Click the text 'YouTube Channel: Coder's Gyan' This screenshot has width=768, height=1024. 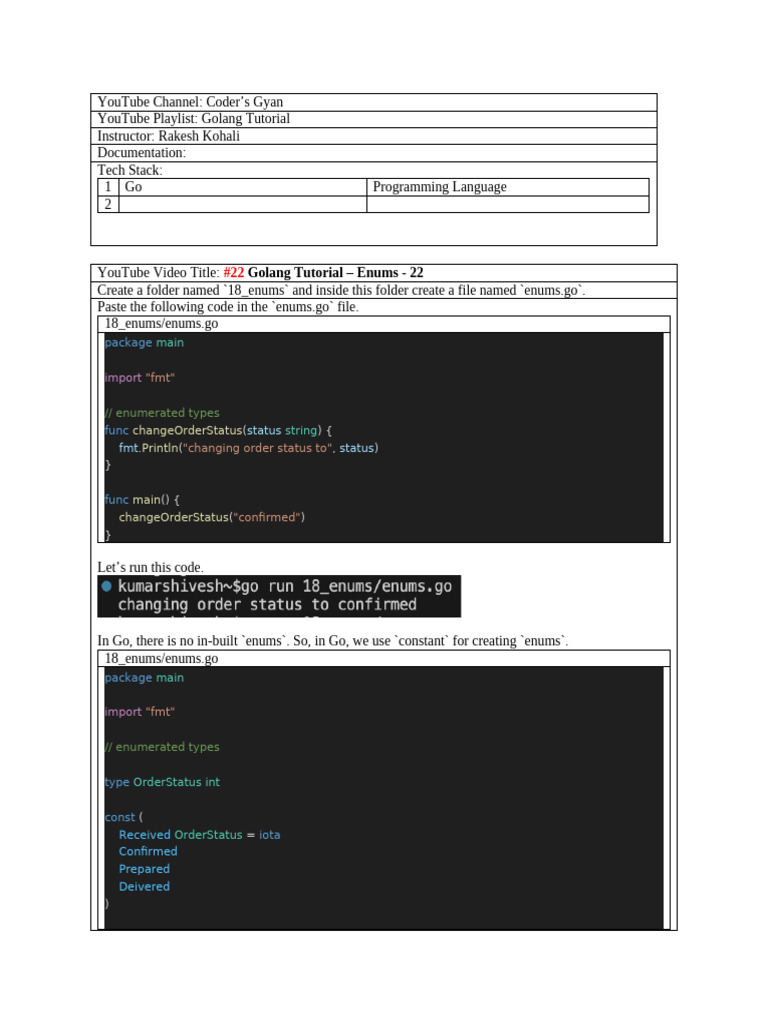tap(190, 102)
